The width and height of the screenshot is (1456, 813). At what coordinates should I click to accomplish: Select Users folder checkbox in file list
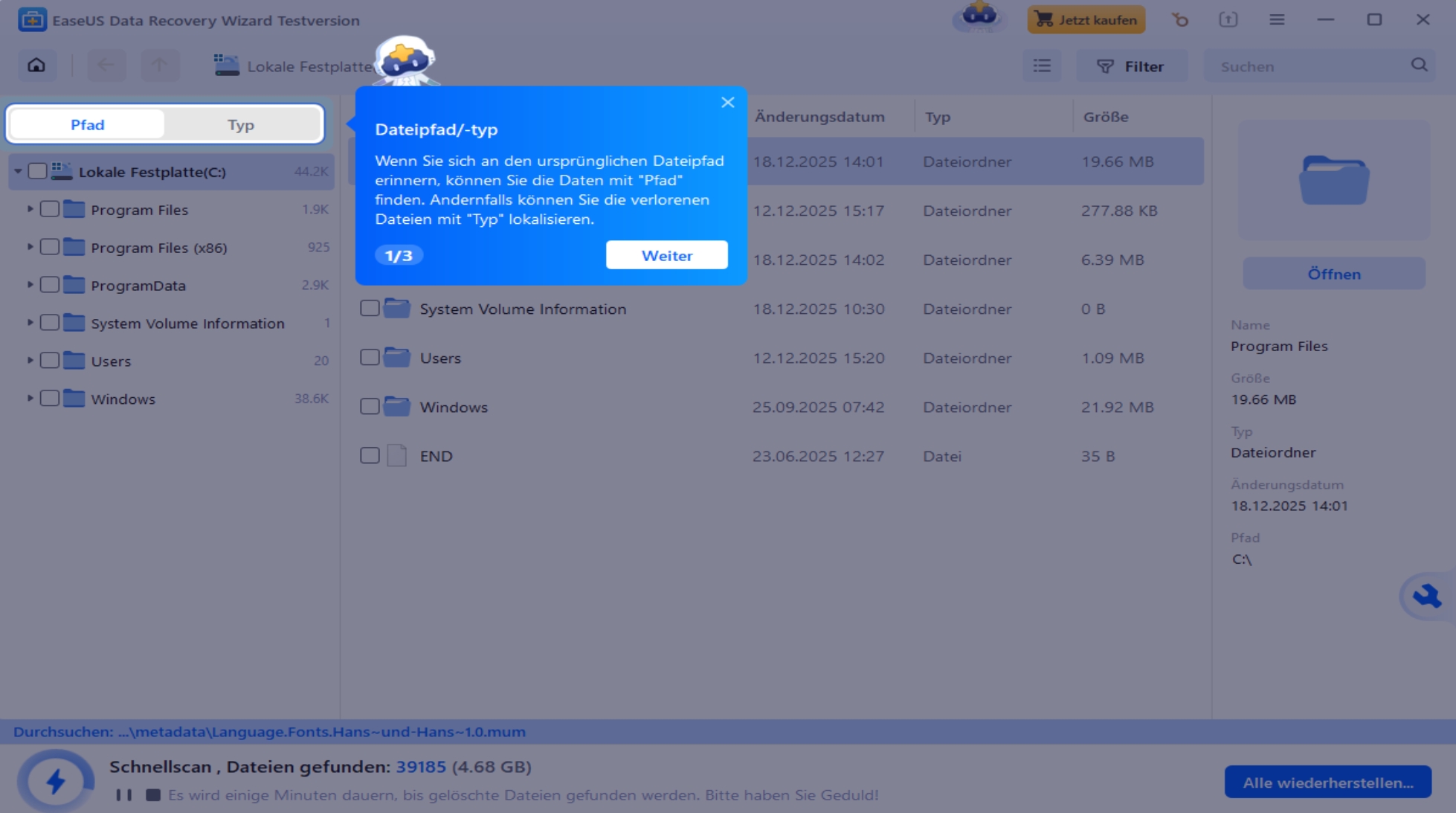coord(370,357)
